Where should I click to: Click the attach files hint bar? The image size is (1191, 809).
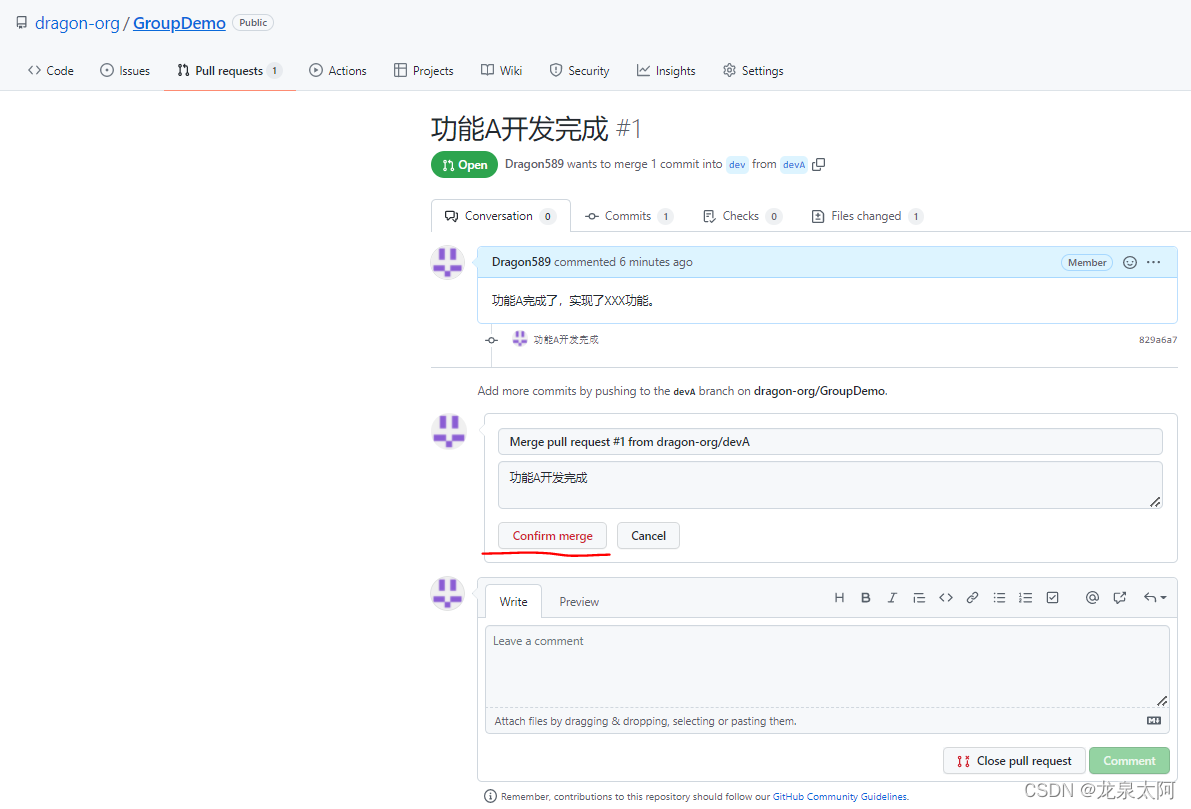827,721
